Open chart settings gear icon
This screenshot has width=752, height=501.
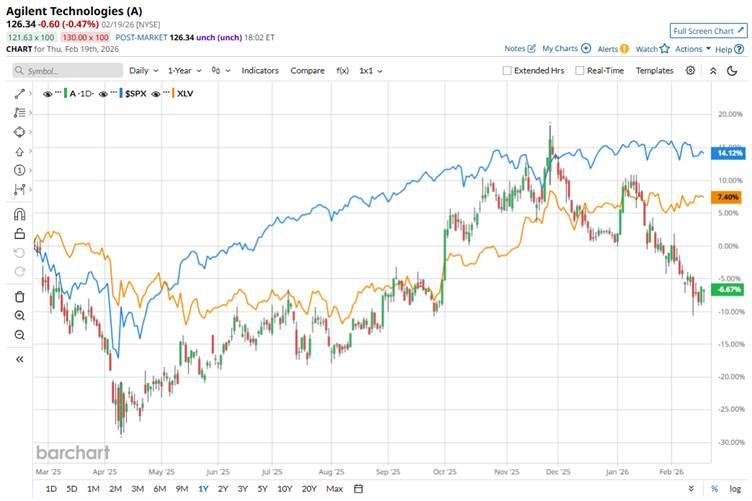[x=694, y=71]
